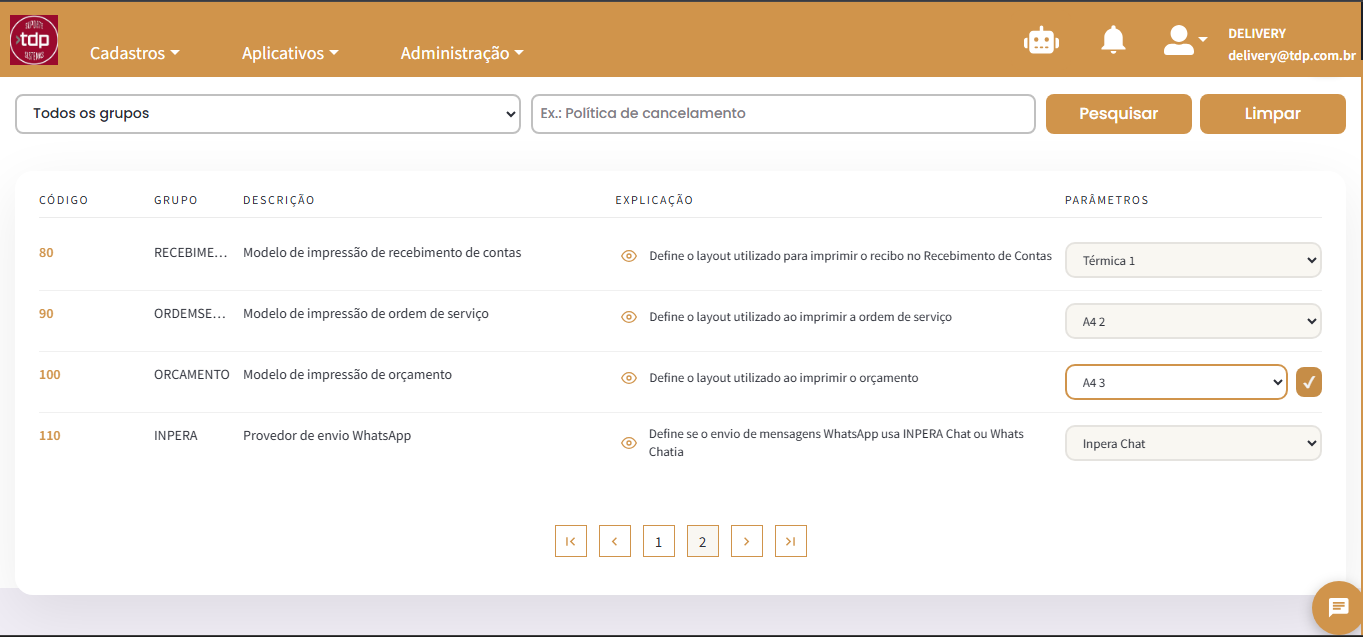Show explanation for recebimento de contas row
Image resolution: width=1363 pixels, height=637 pixels.
629,256
